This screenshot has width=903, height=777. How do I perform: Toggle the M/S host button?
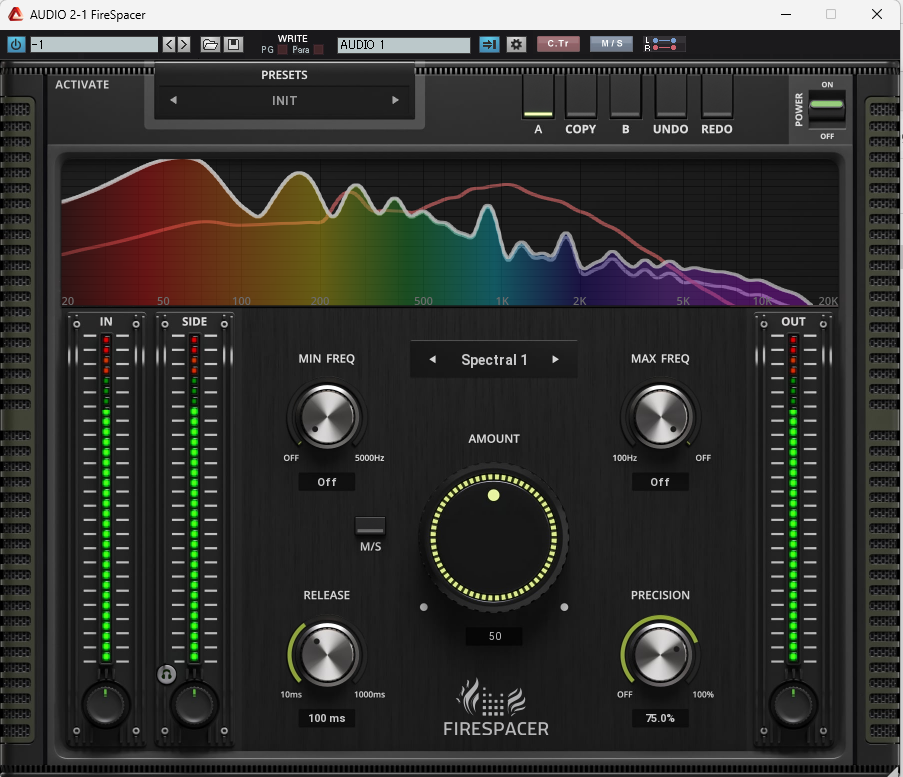point(612,44)
